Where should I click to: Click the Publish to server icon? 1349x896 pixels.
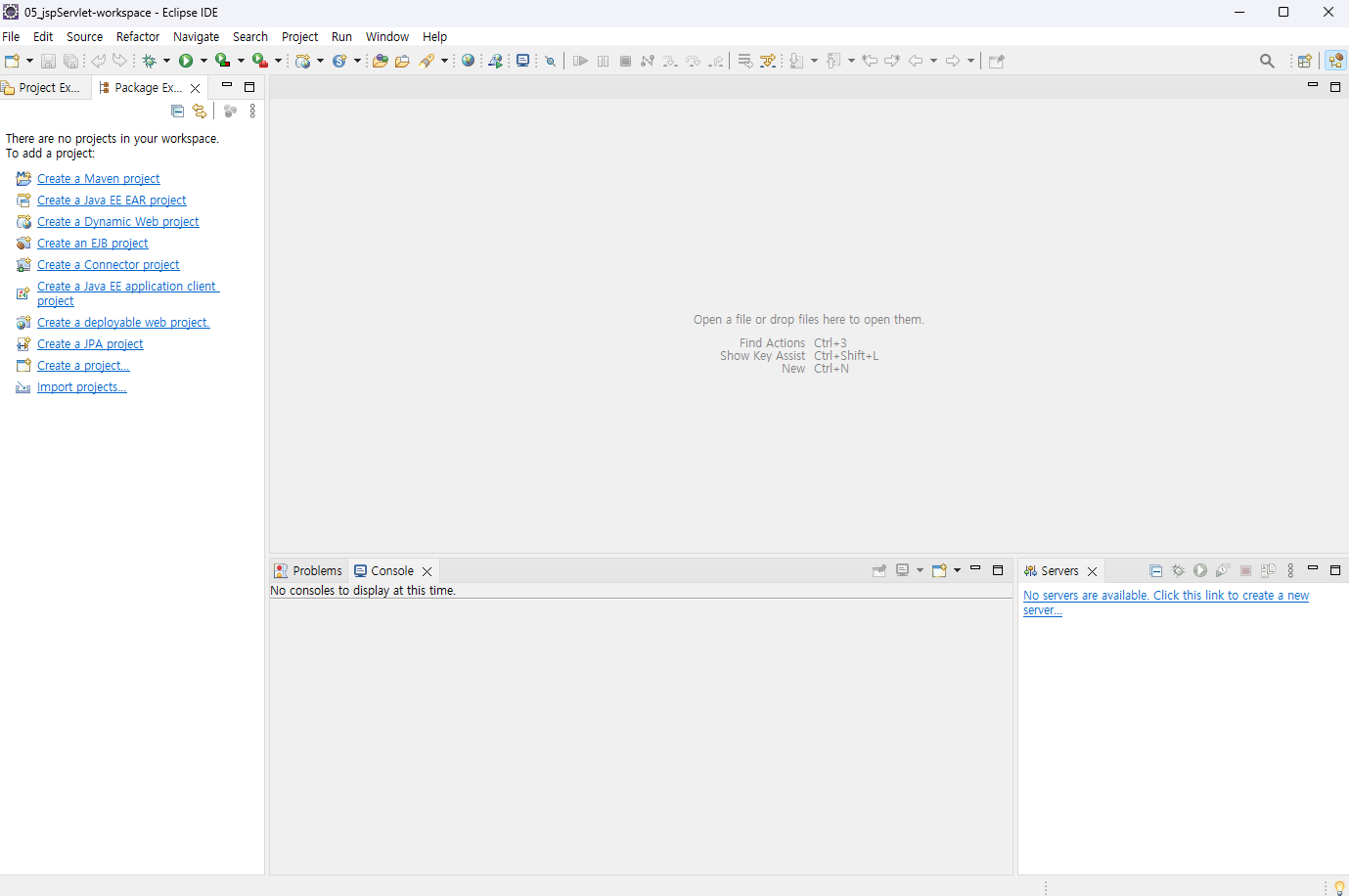click(x=1268, y=570)
